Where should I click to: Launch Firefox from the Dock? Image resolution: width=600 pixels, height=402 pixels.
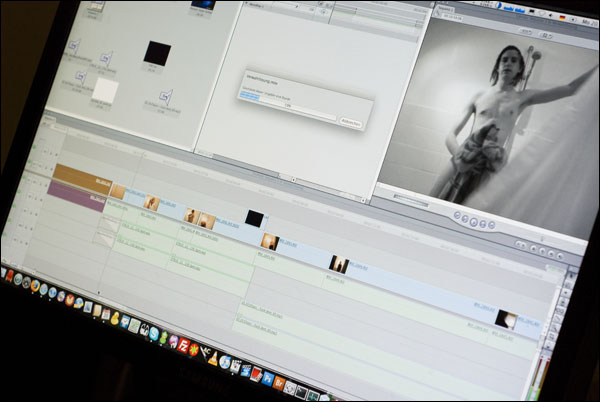[35, 285]
